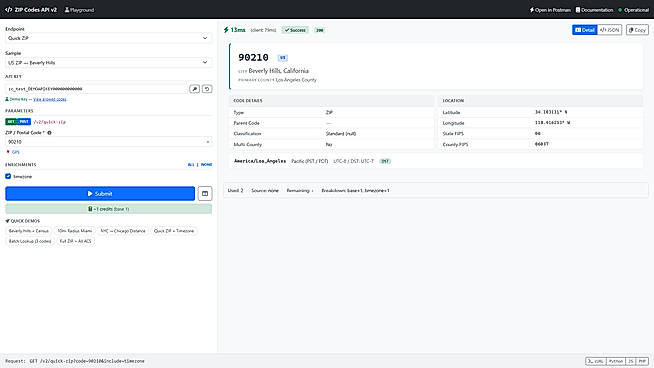
Task: Click the lightning 13ms response time
Action: (234, 30)
